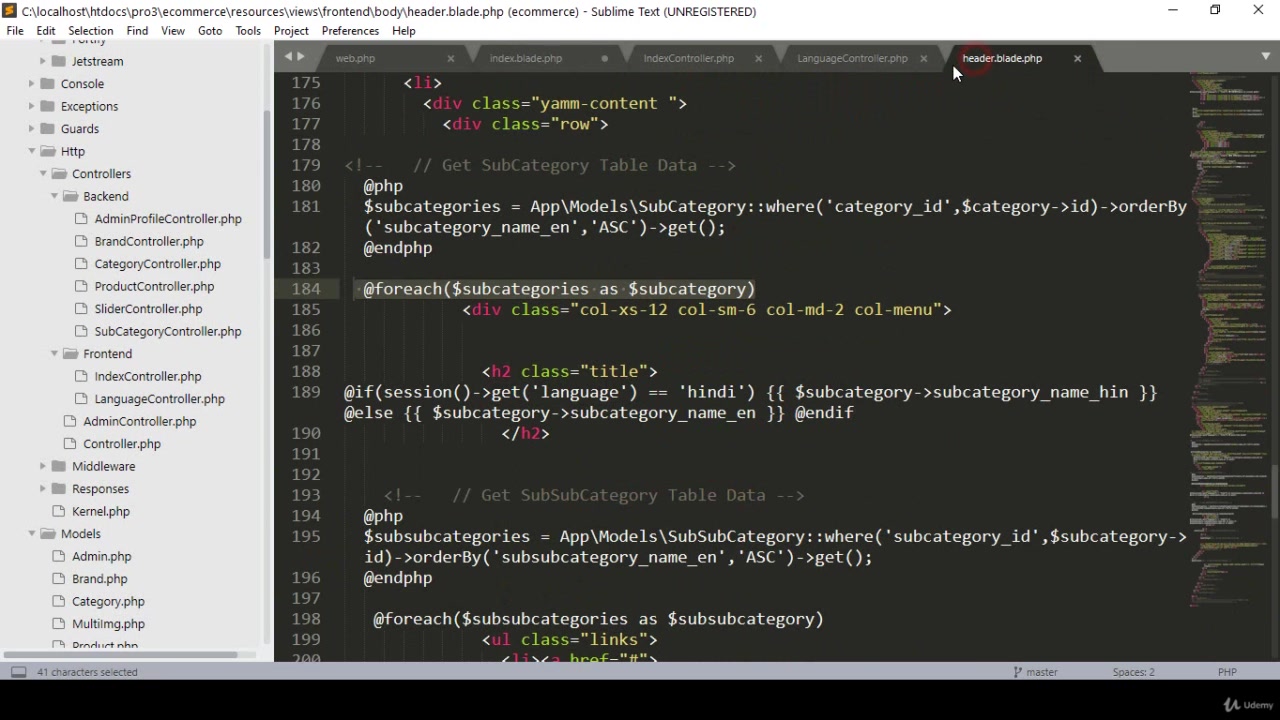The height and width of the screenshot is (720, 1280).
Task: Open the Project menu
Action: (291, 31)
